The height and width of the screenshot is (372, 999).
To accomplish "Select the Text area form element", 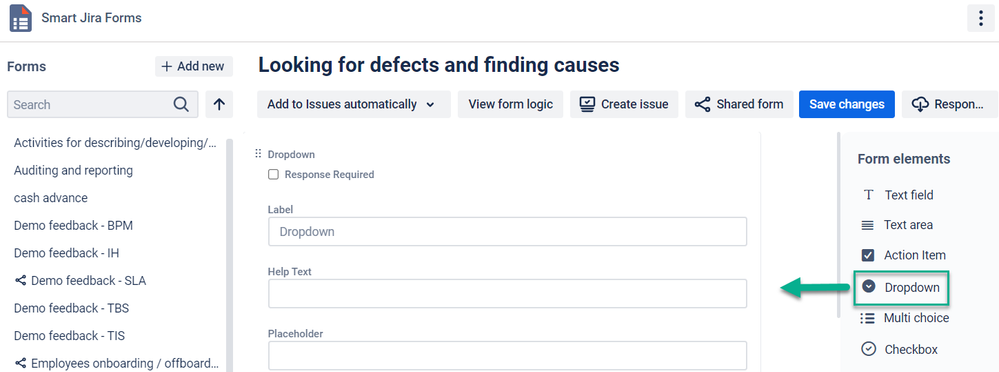I will (896, 225).
